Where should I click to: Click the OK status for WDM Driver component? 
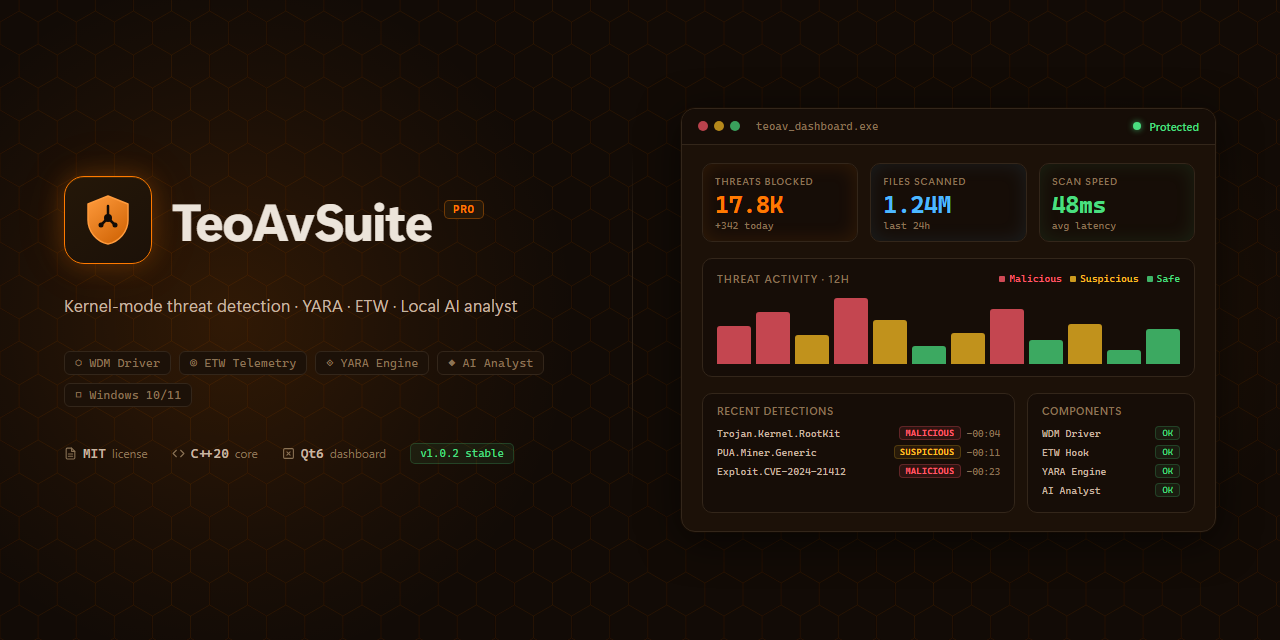tap(1167, 433)
